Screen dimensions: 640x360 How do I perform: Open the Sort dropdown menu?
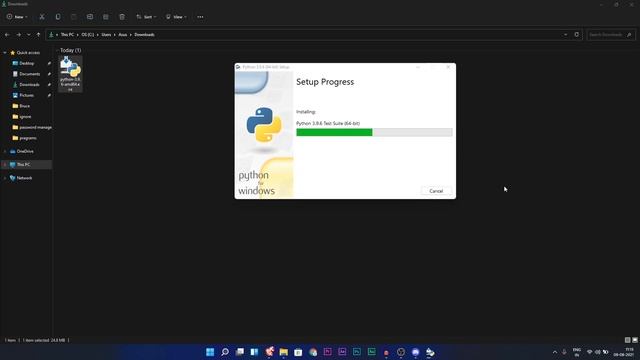146,17
